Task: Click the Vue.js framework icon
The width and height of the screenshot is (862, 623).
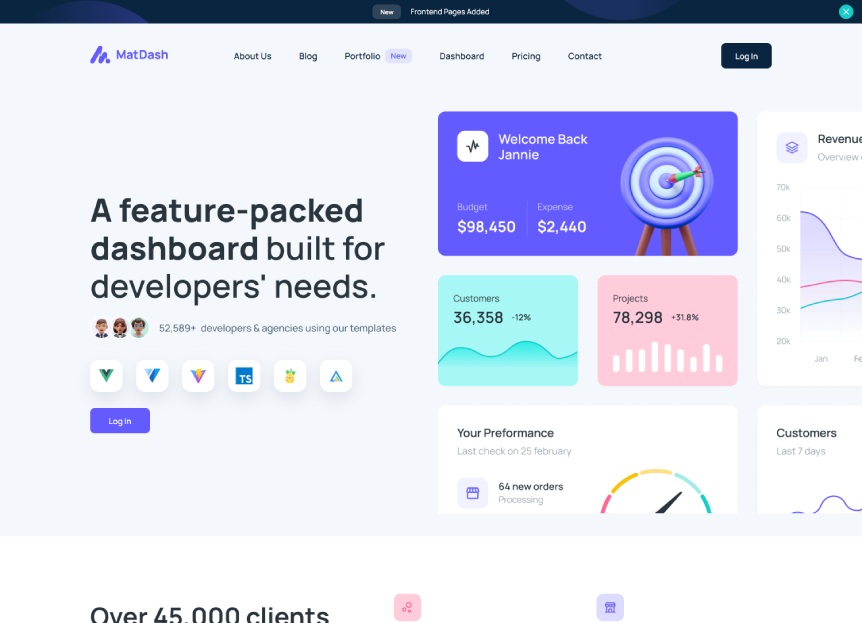Action: [106, 376]
